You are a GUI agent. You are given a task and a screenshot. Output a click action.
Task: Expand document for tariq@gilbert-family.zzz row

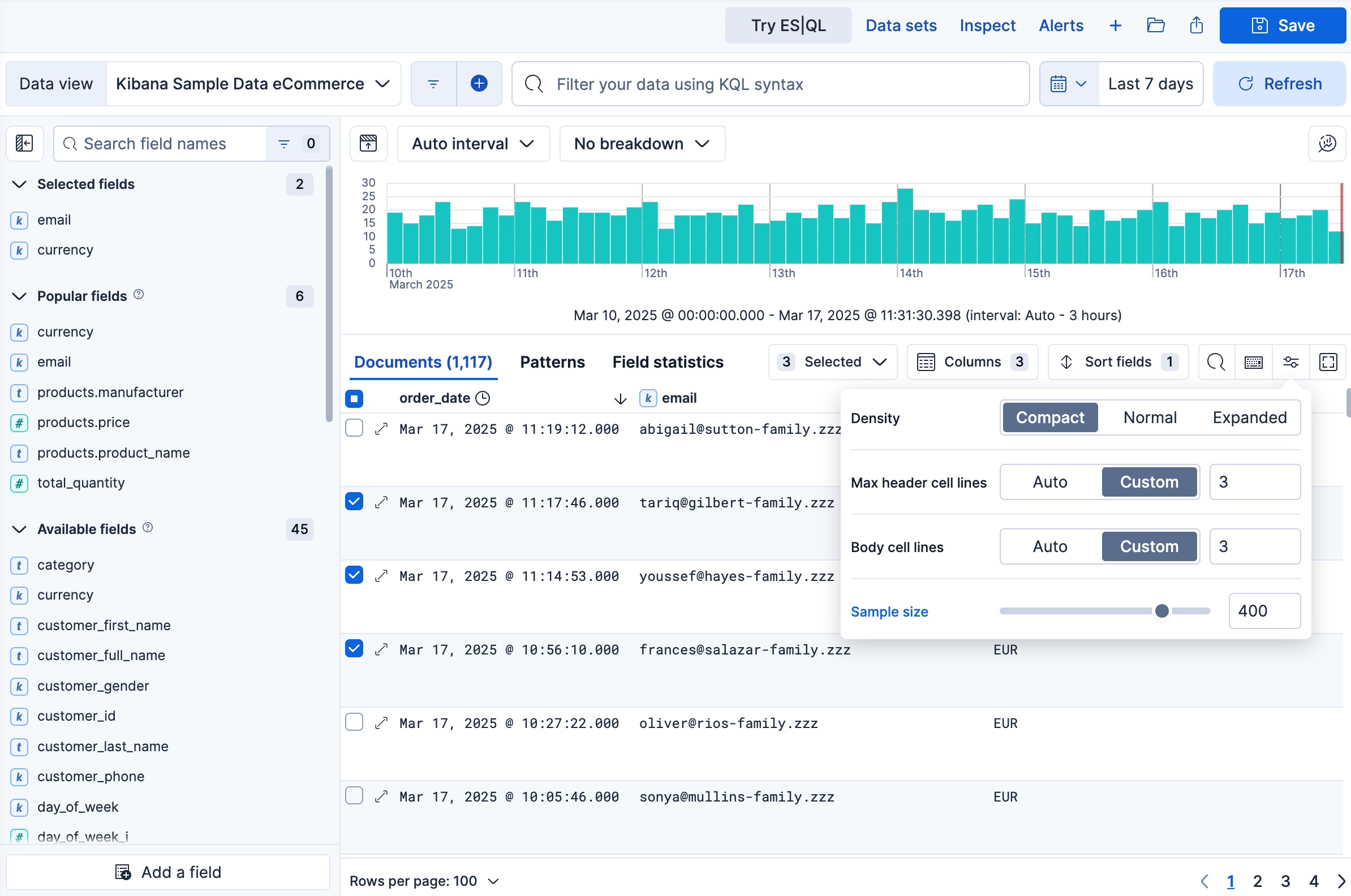pos(381,503)
